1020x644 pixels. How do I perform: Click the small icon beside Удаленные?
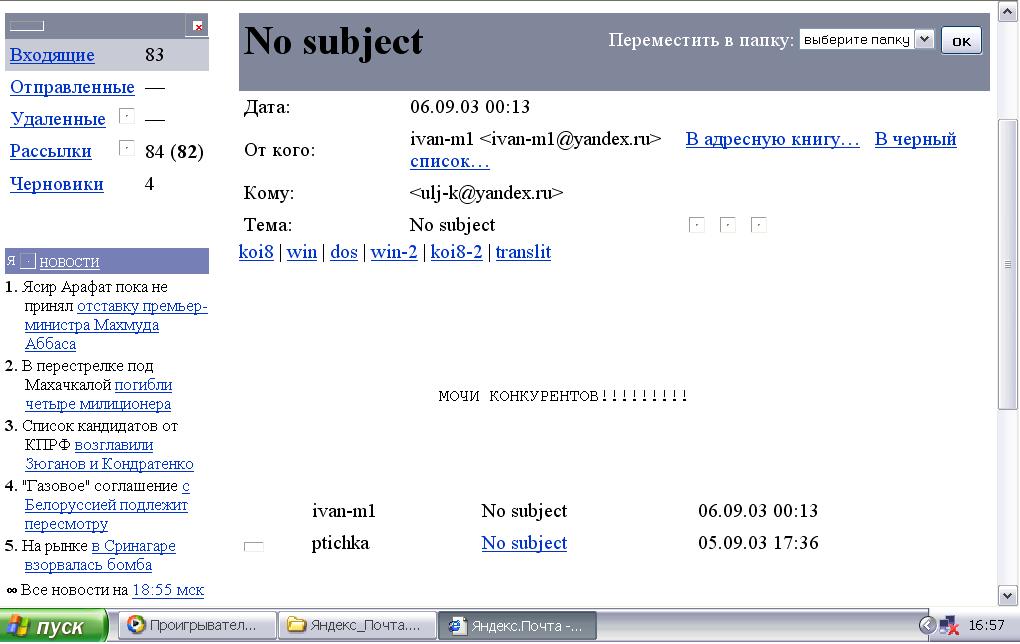click(127, 116)
